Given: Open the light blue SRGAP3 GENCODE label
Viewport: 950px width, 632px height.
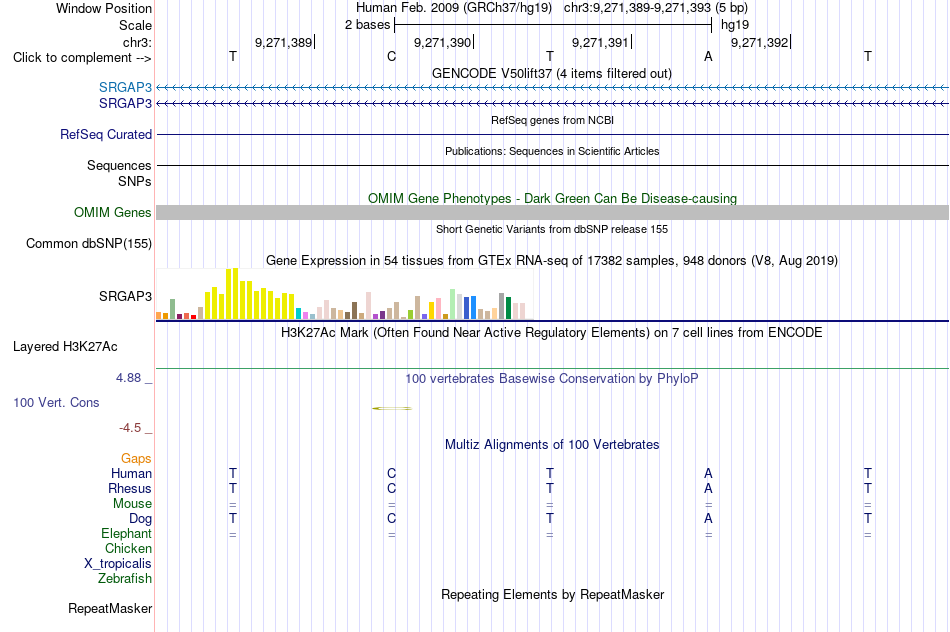Looking at the screenshot, I should (x=125, y=88).
